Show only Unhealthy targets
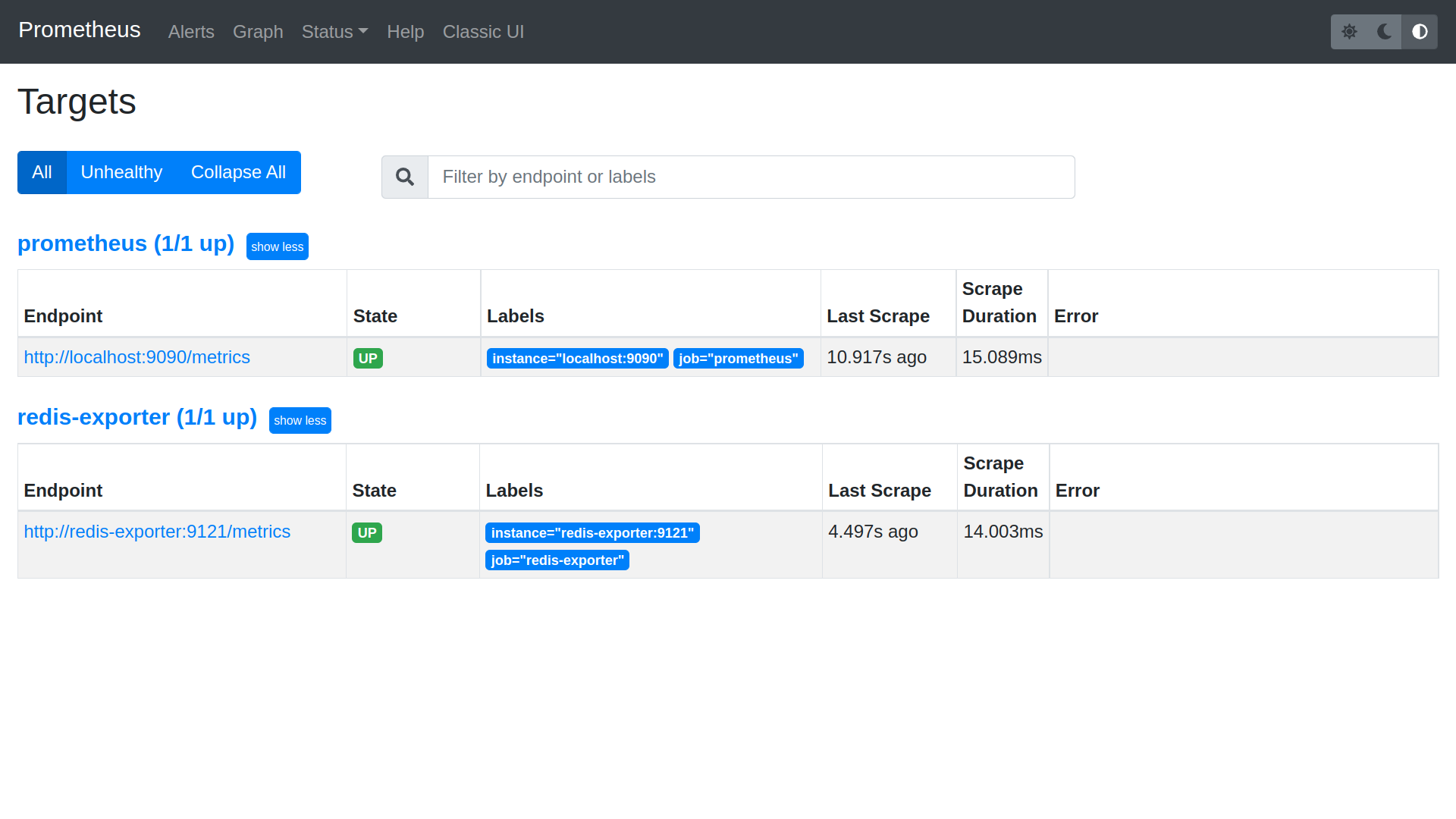This screenshot has height=819, width=1456. [121, 172]
